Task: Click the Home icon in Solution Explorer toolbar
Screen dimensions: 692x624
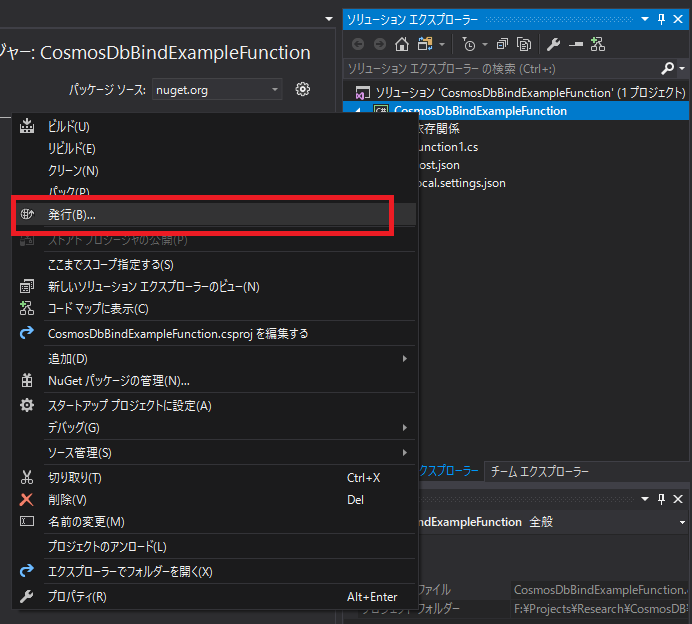Action: 402,44
